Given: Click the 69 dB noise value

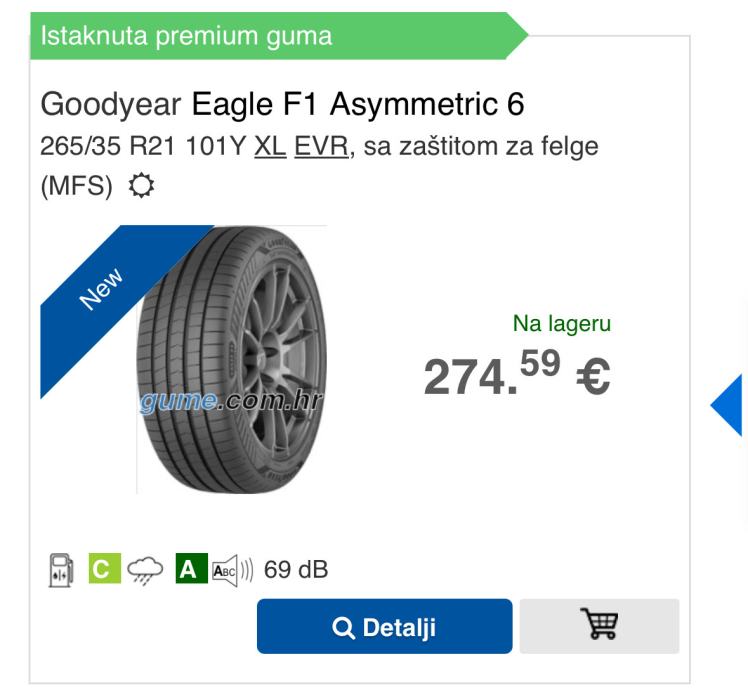Looking at the screenshot, I should [x=296, y=570].
